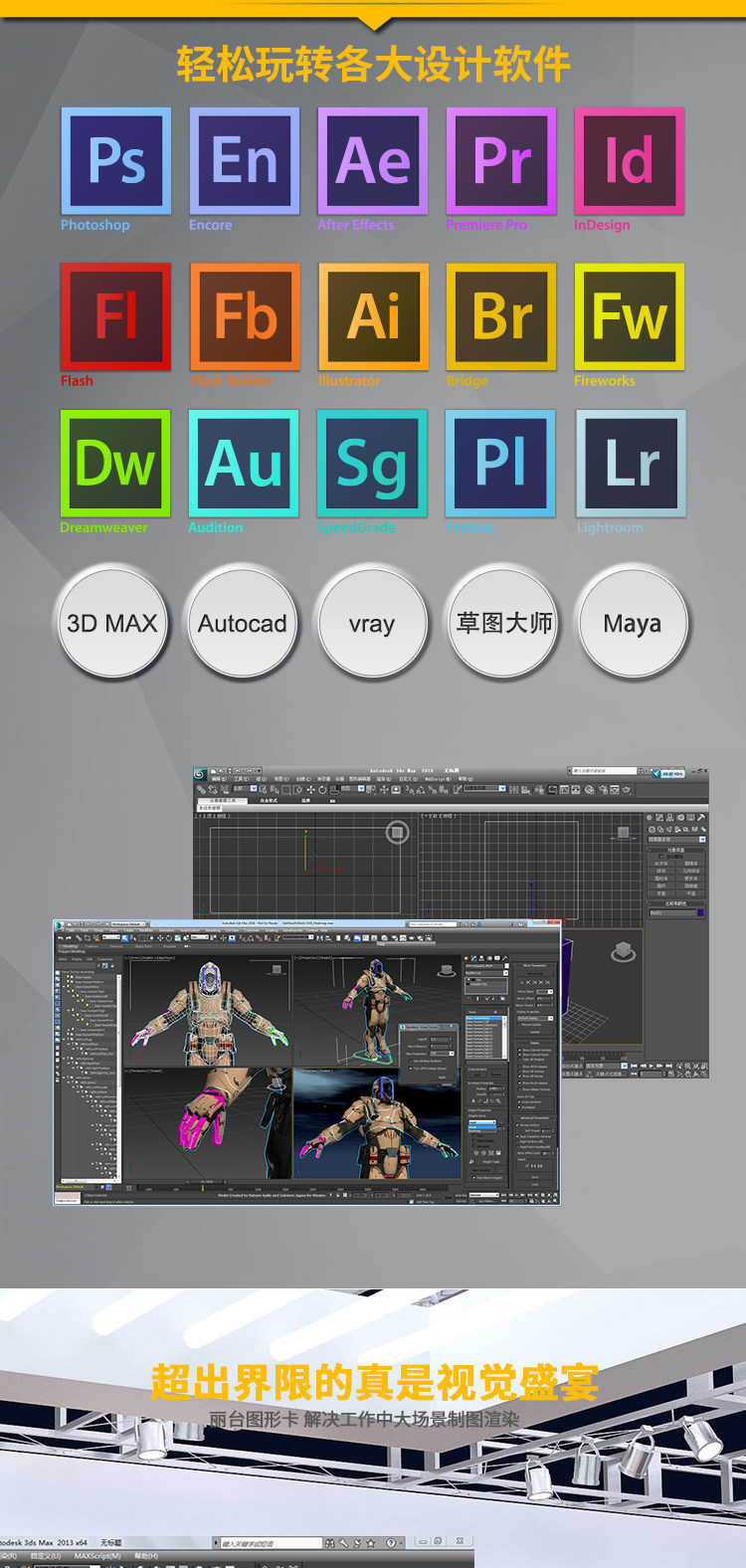Click the favorites star icon at bottom
Screen dimensions: 746x1568
[370, 1543]
